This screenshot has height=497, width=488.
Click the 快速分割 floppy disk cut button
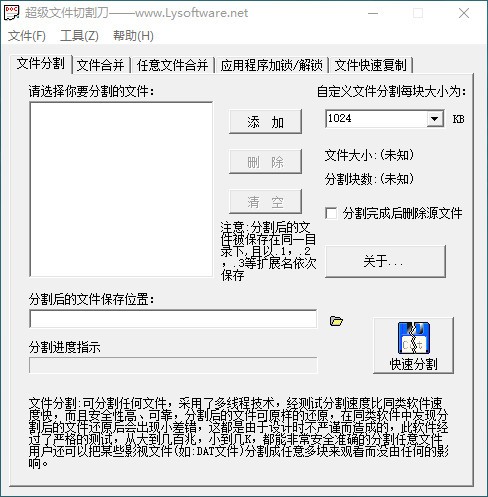click(413, 346)
